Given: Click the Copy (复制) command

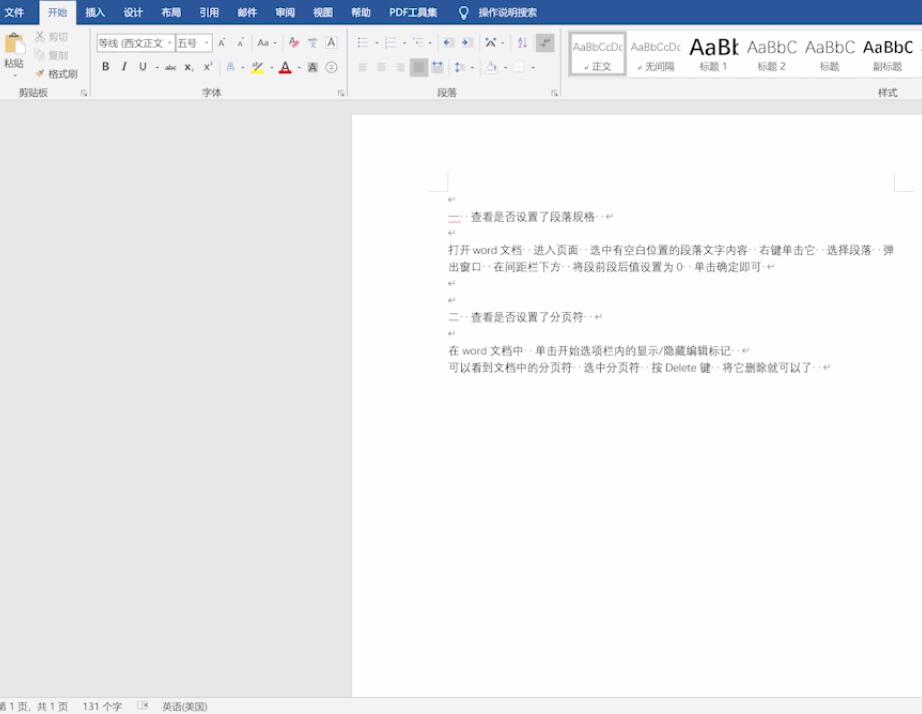Looking at the screenshot, I should [51, 55].
